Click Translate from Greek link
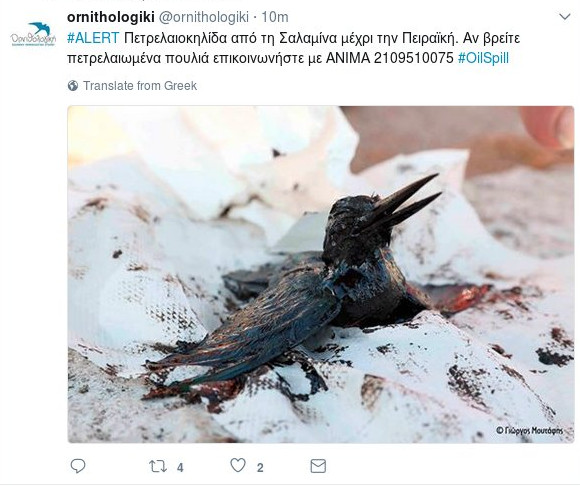The image size is (580, 486). coord(140,86)
